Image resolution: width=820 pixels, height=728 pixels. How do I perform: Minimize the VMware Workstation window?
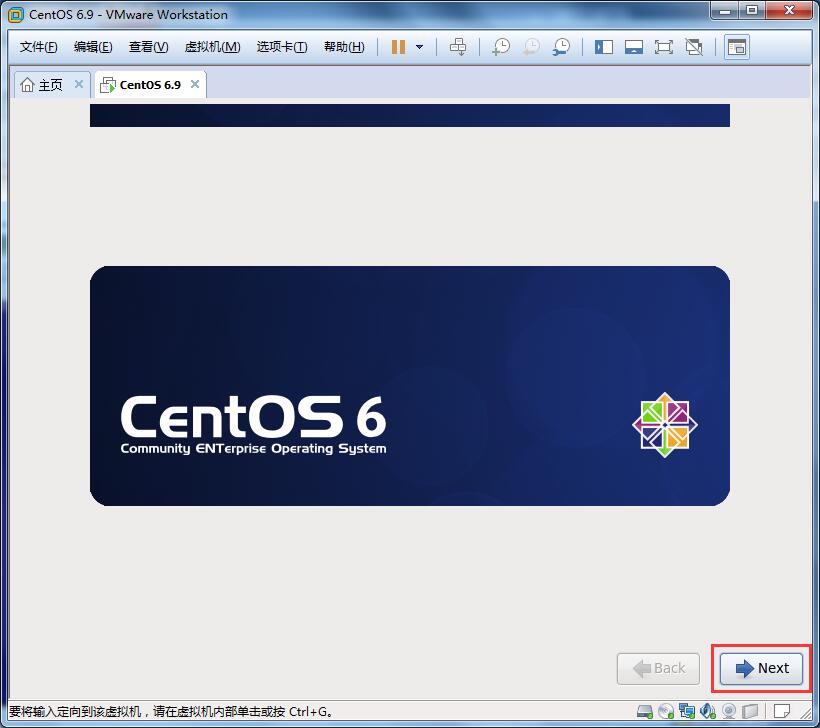[x=725, y=11]
